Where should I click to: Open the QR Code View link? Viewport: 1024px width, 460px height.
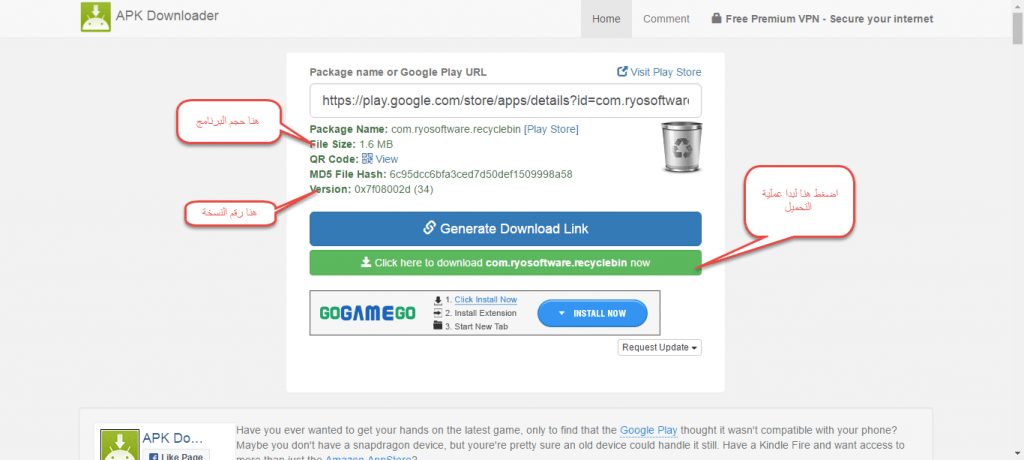pos(387,159)
